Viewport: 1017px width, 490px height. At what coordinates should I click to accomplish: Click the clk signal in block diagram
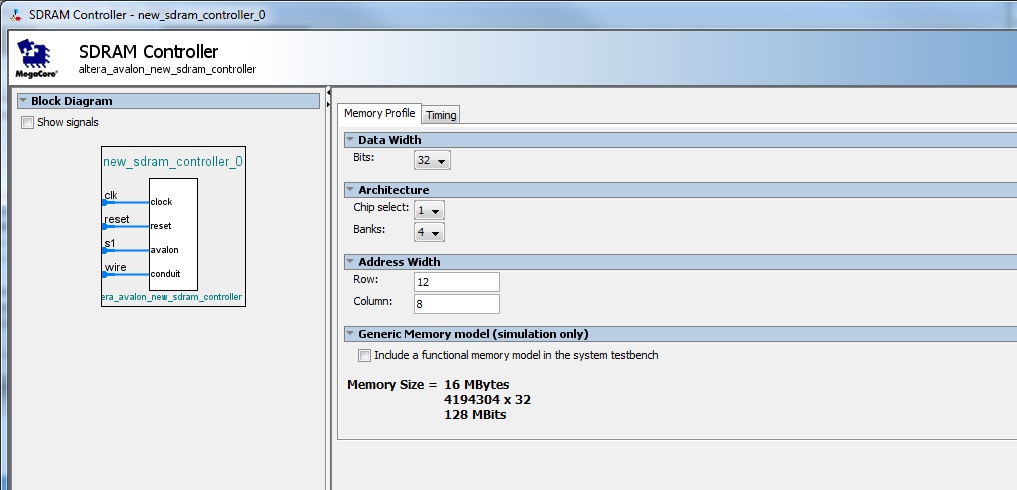click(111, 195)
